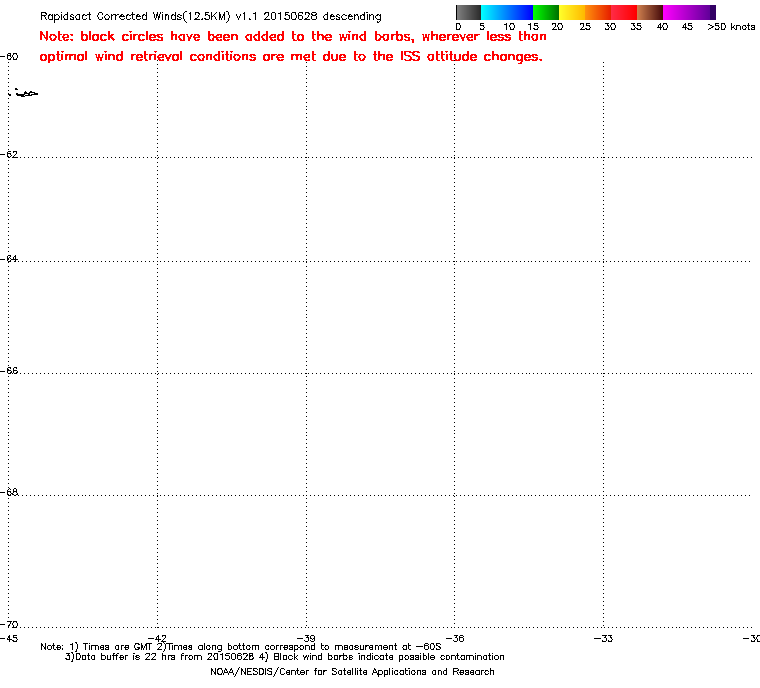This screenshot has height=688, width=760.
Task: Click the yellow 20-25 knots color band
Action: [572, 12]
